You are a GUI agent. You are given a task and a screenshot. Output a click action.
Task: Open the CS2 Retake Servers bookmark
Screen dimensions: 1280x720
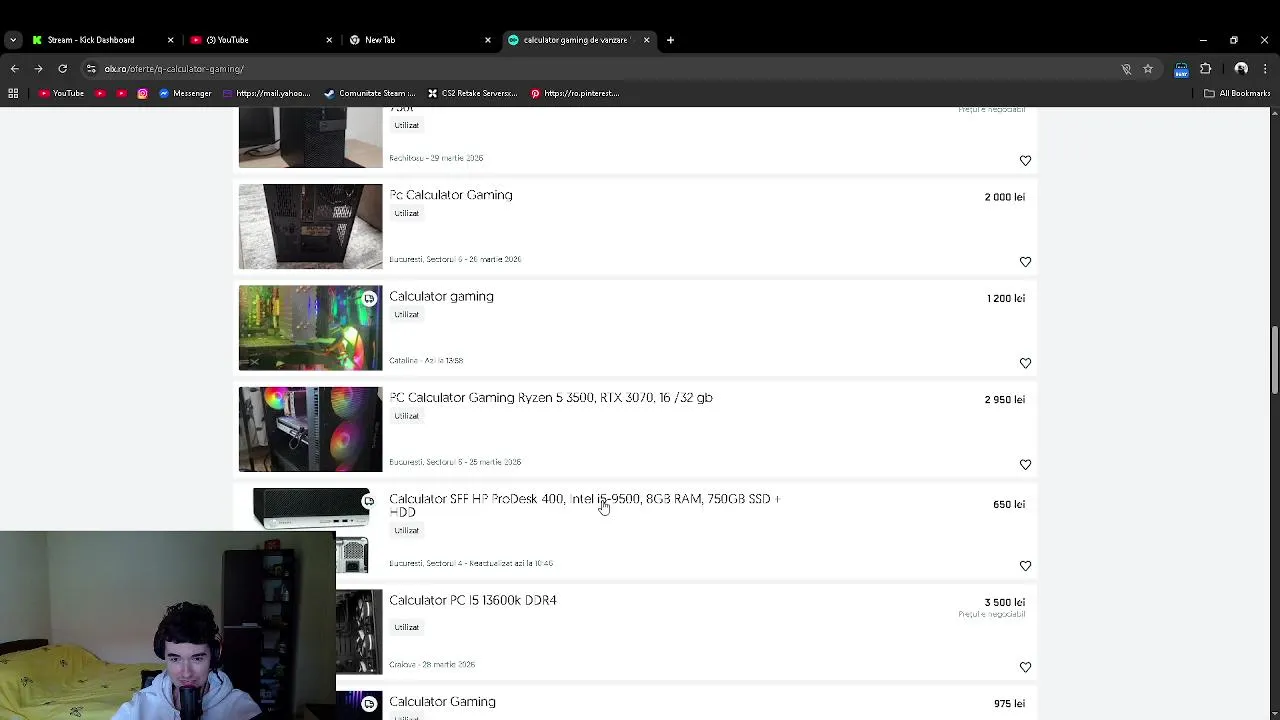pyautogui.click(x=472, y=93)
